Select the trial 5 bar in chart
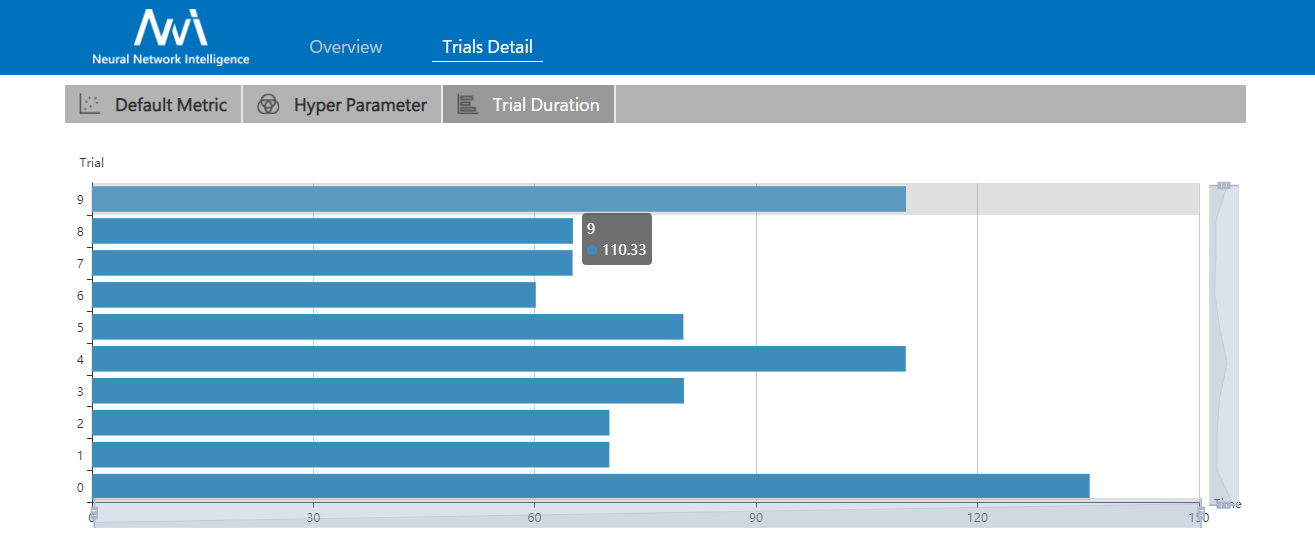Screen dimensions: 1315x549 pyautogui.click(x=387, y=326)
